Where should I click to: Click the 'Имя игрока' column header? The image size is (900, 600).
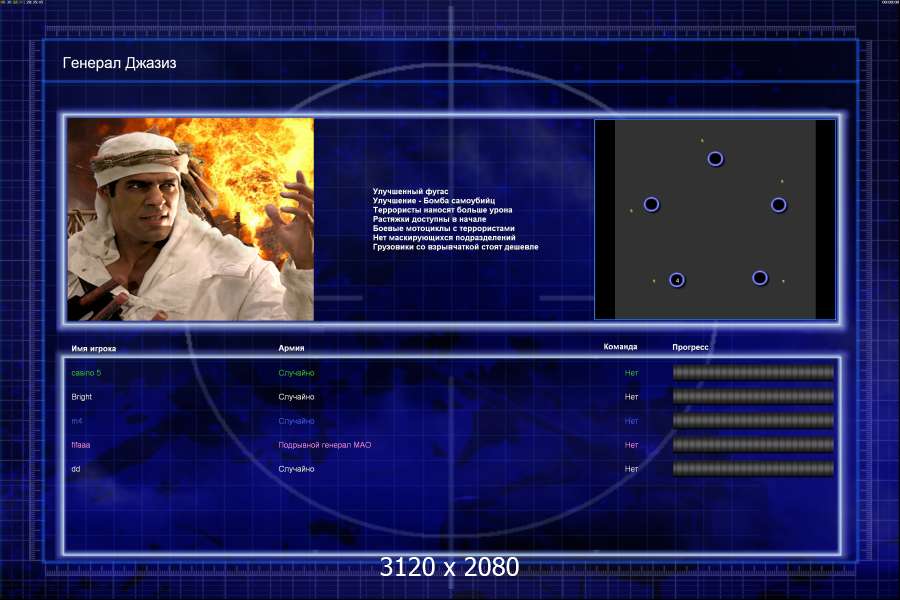coord(94,349)
